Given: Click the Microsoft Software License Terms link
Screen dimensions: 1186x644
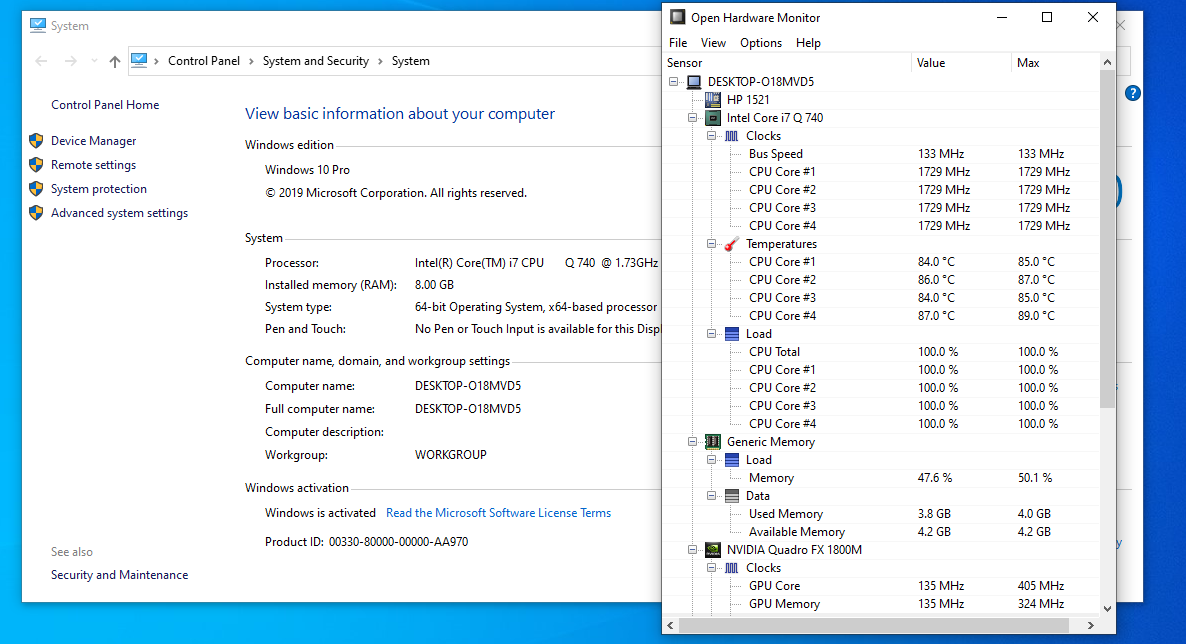Looking at the screenshot, I should [498, 512].
